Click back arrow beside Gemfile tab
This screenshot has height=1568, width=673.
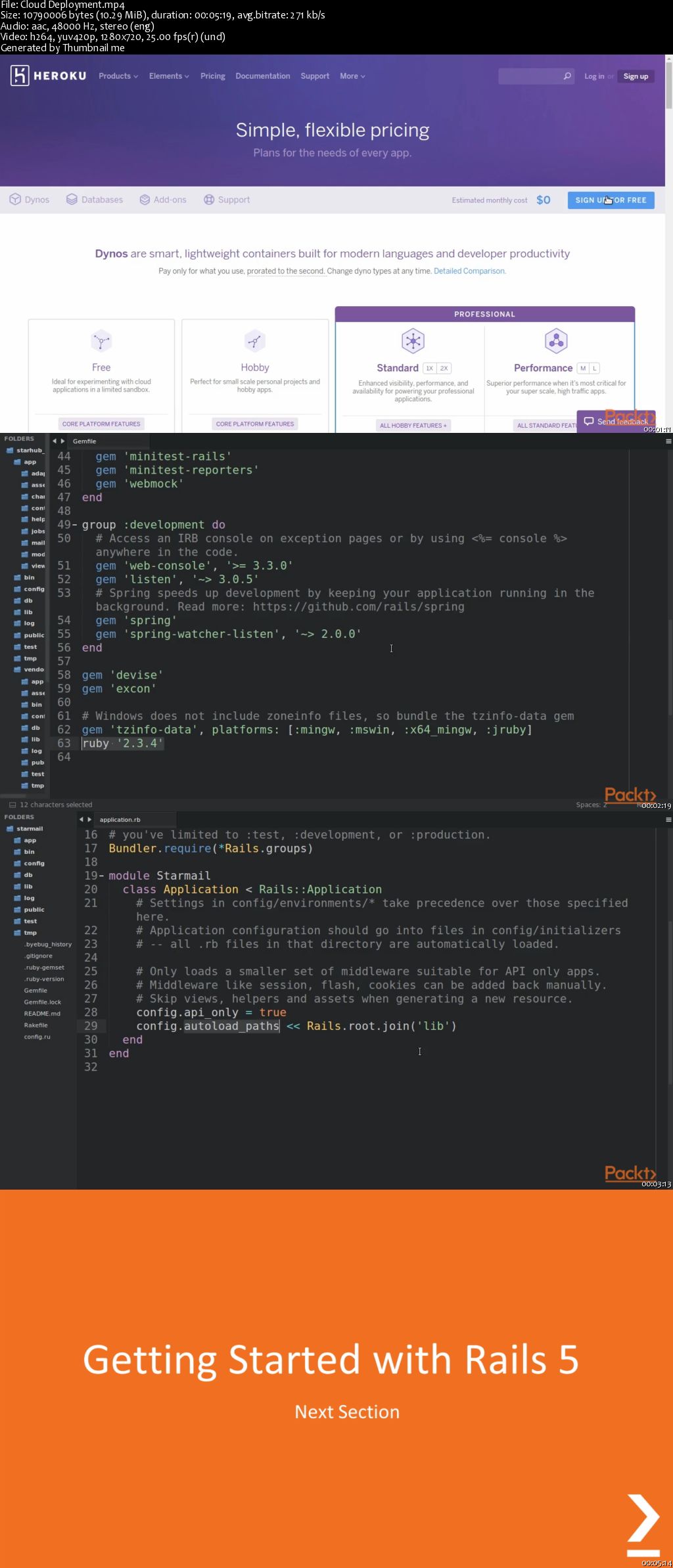click(x=55, y=441)
